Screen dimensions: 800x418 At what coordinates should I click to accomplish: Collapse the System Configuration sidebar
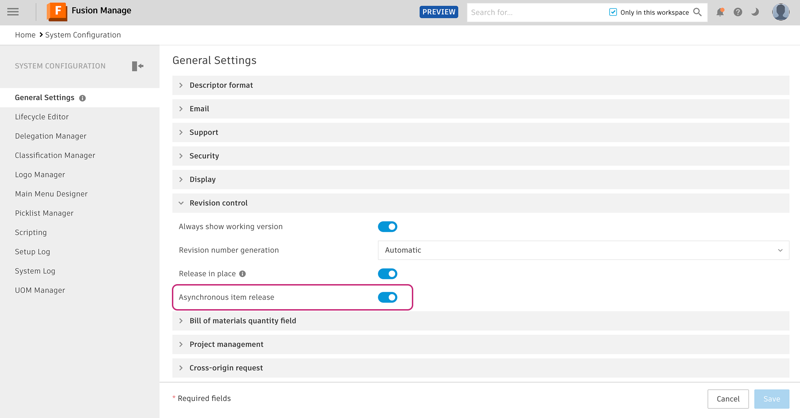pos(137,66)
